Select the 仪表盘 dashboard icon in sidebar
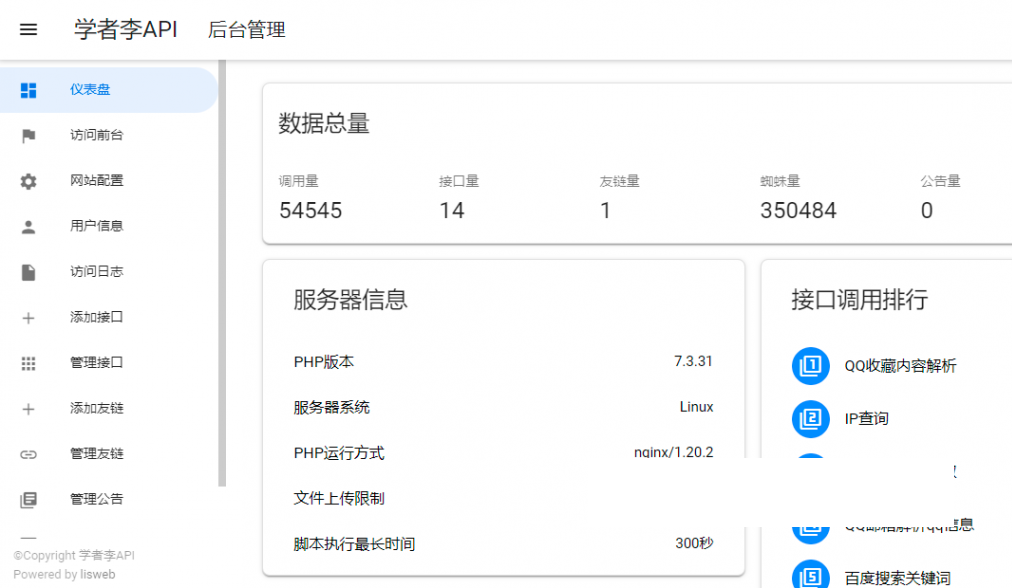1012x588 pixels. 30,90
